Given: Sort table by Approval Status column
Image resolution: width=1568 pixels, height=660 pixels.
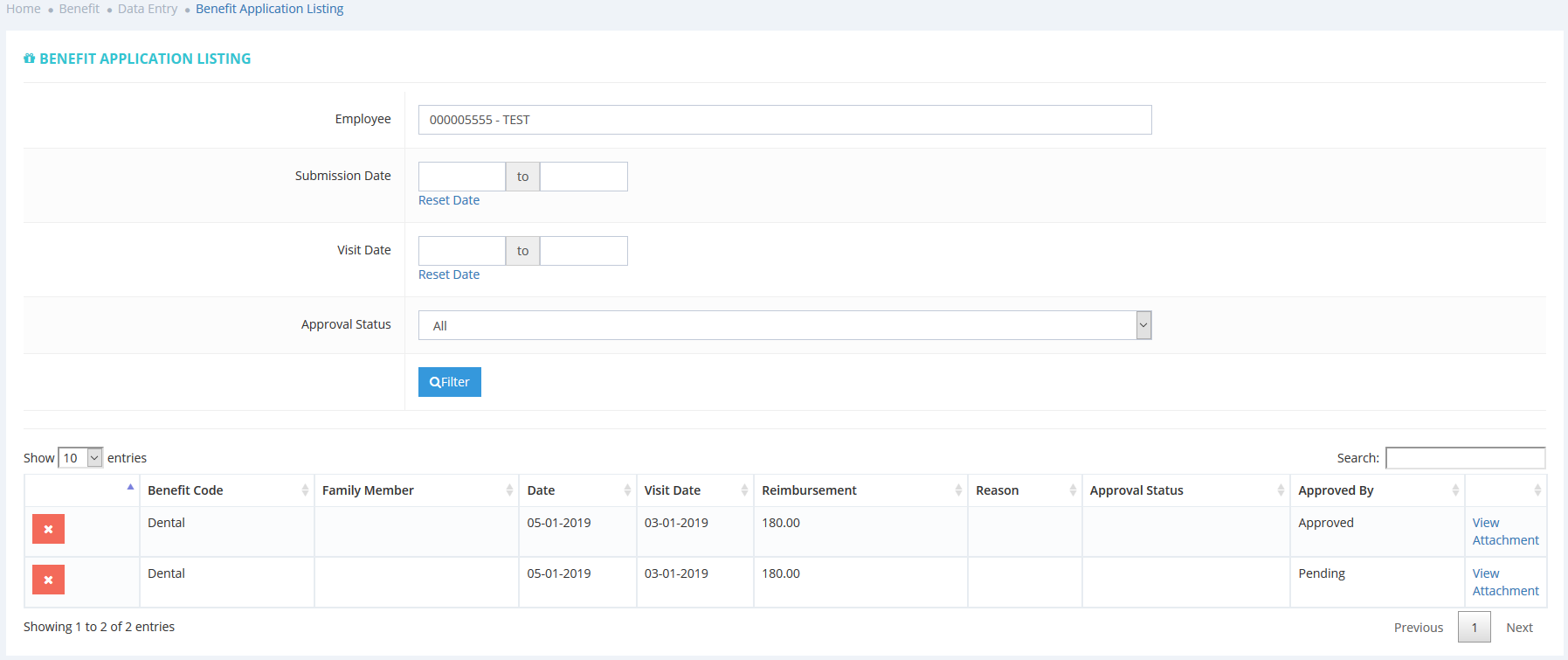Looking at the screenshot, I should tap(1185, 490).
